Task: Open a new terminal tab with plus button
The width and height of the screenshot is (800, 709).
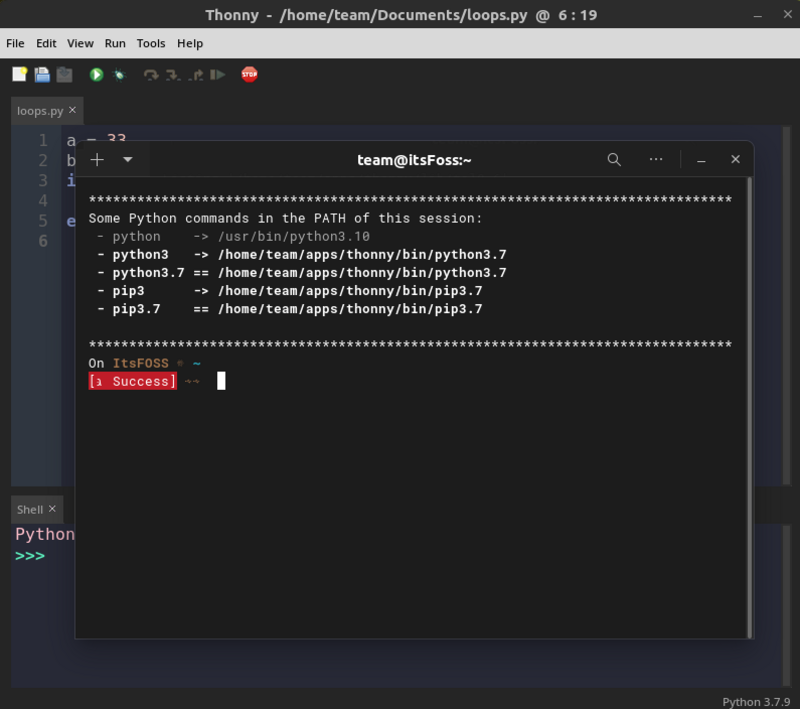Action: (96, 159)
